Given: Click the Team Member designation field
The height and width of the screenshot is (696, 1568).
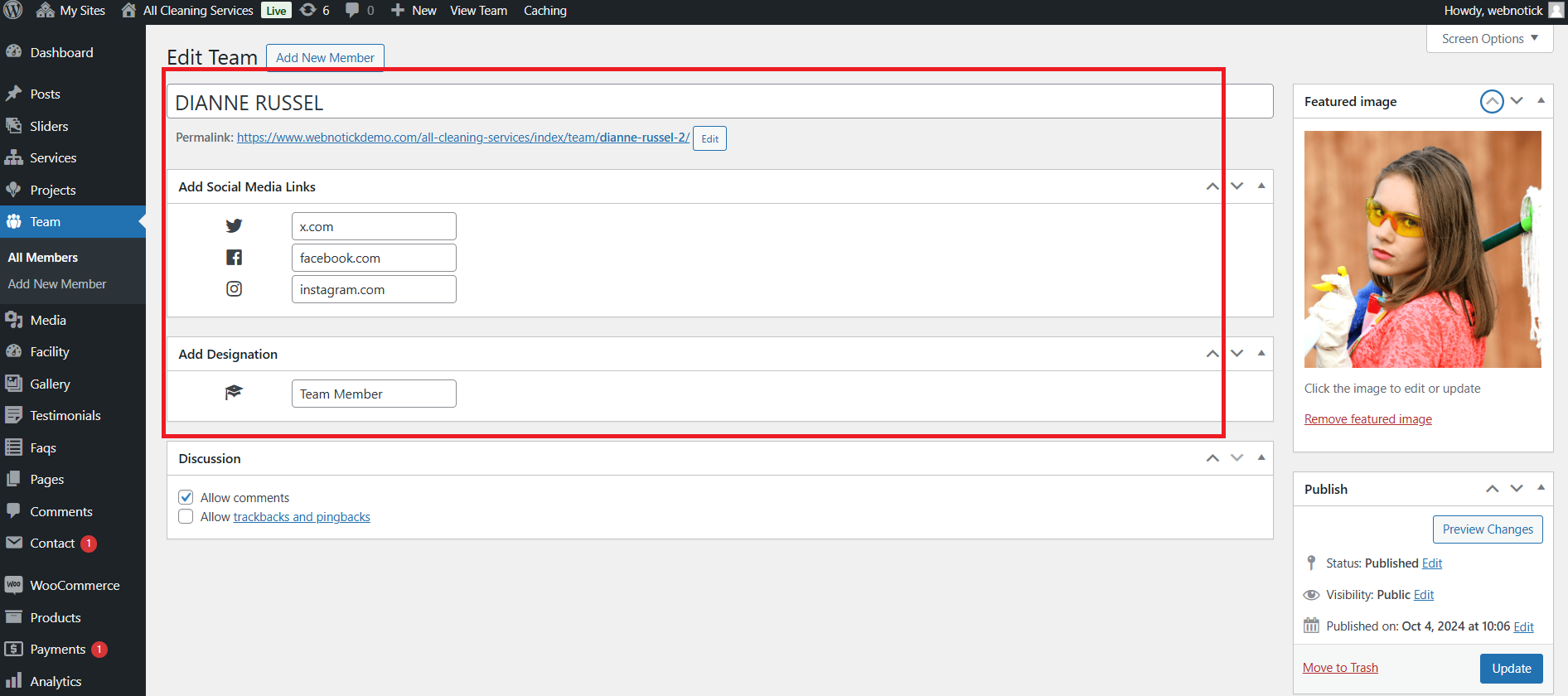Looking at the screenshot, I should click(374, 394).
